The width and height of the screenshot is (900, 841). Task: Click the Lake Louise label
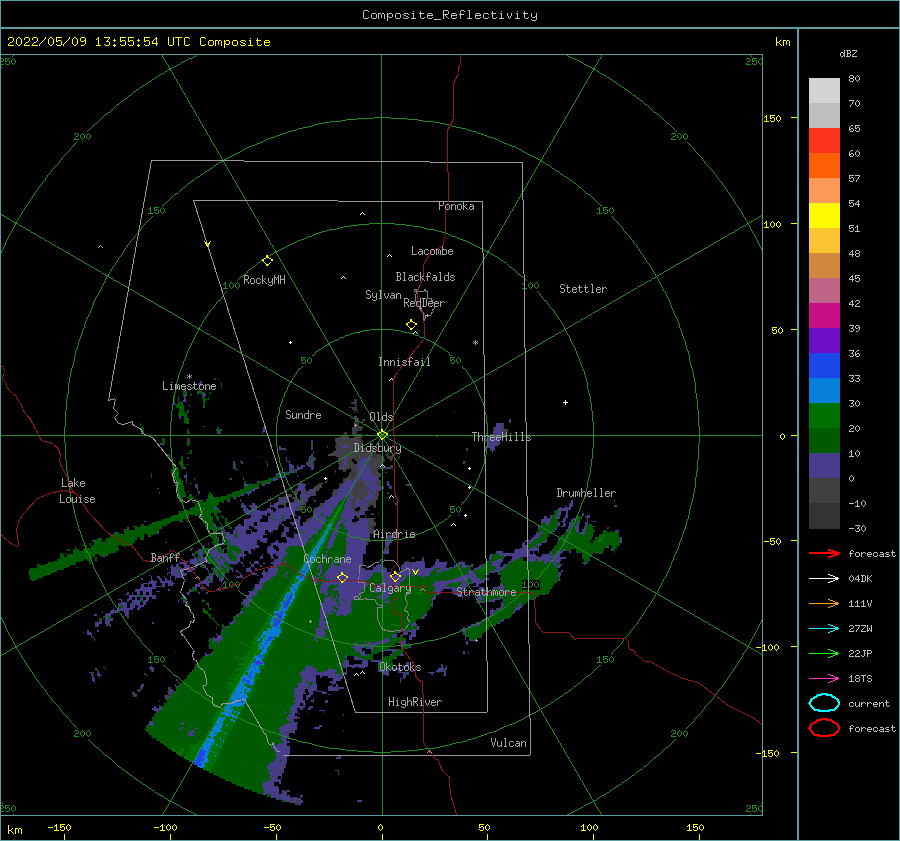click(77, 491)
